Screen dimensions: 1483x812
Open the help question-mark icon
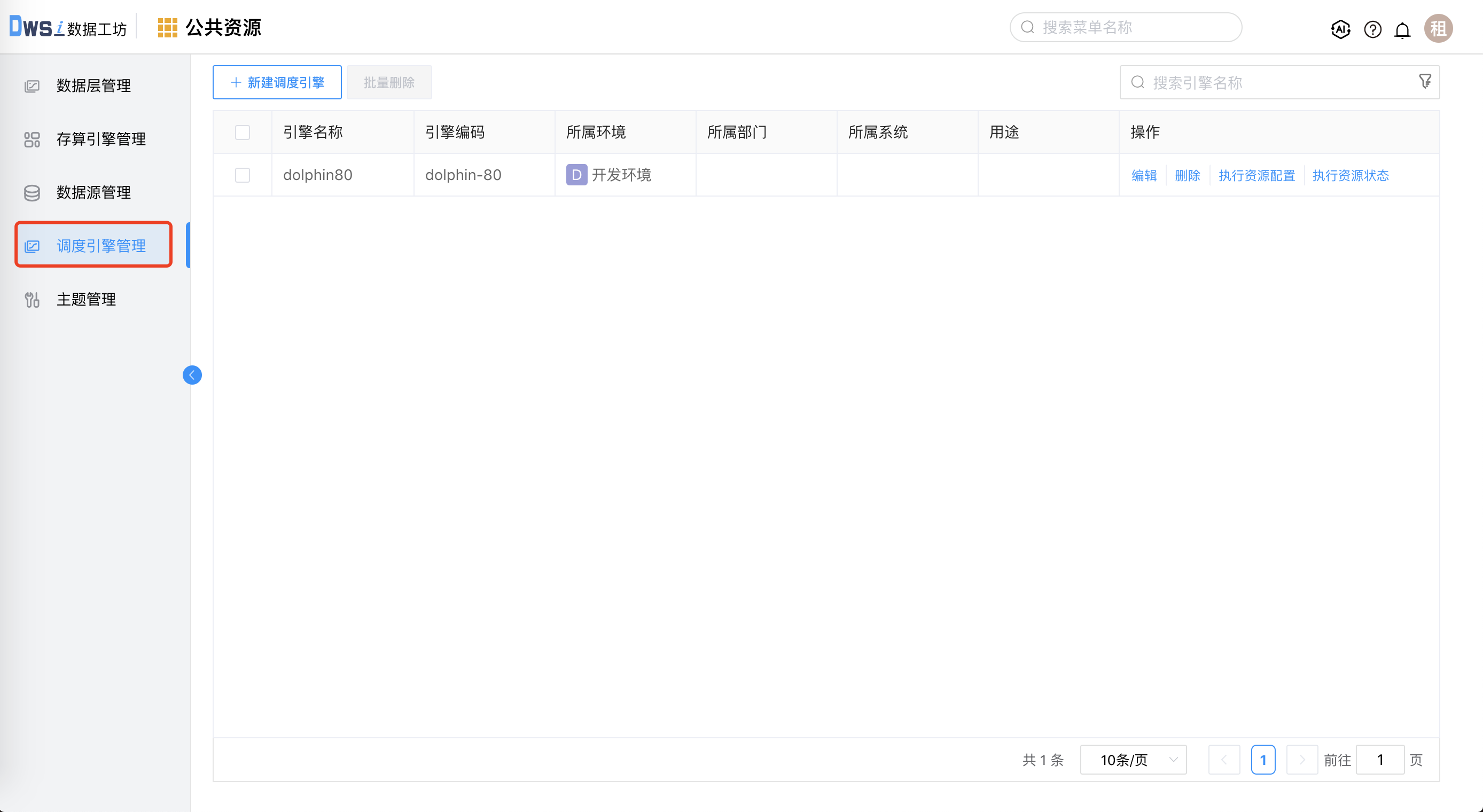point(1372,29)
